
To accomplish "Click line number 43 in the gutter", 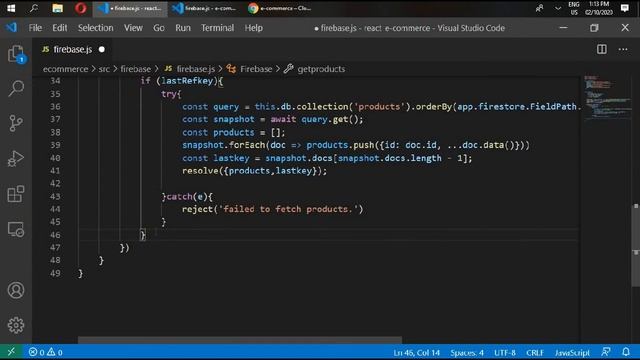I will pos(55,196).
